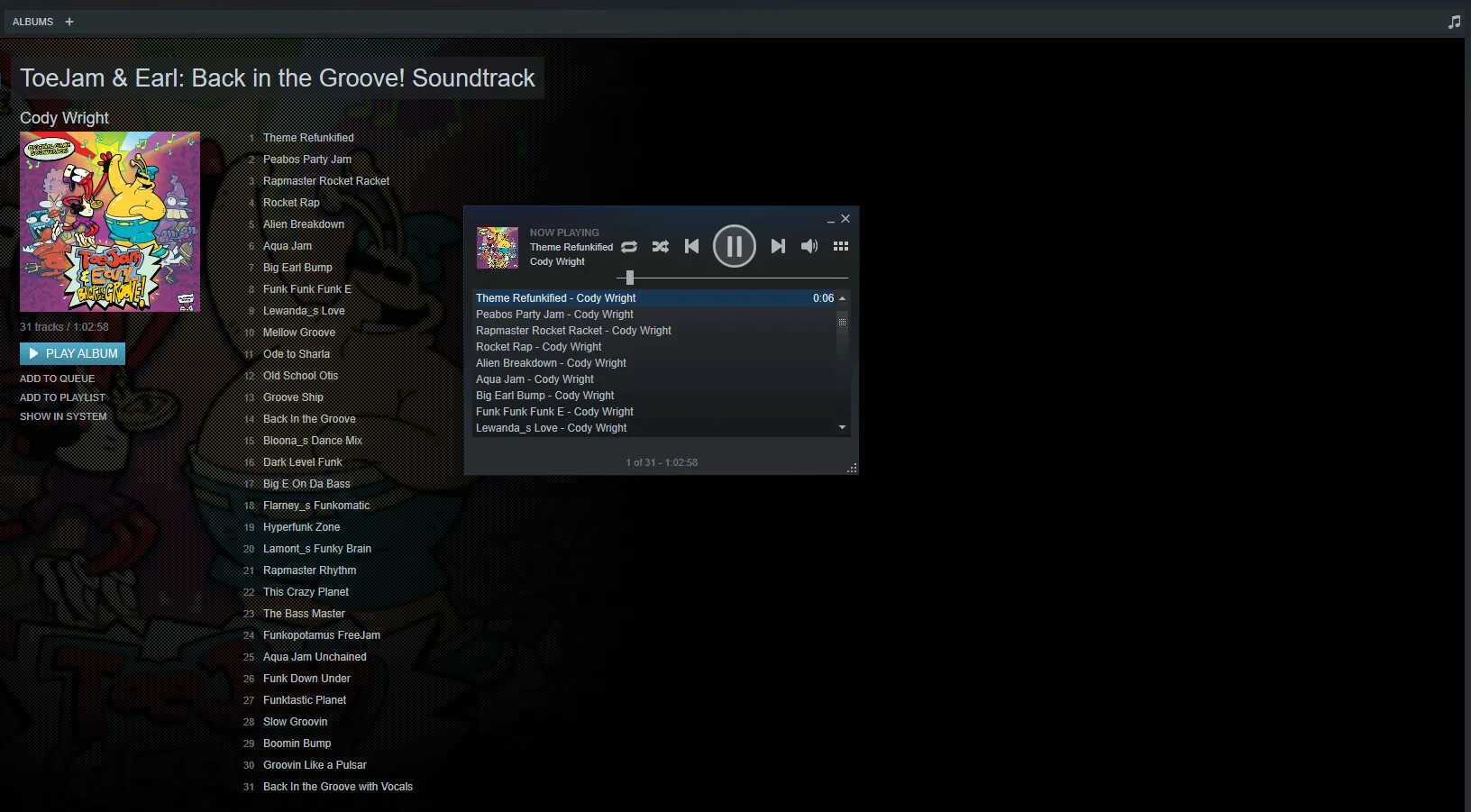Screen dimensions: 1471x812
Task: Click ADD TO PLAYLIST
Action: click(x=62, y=397)
